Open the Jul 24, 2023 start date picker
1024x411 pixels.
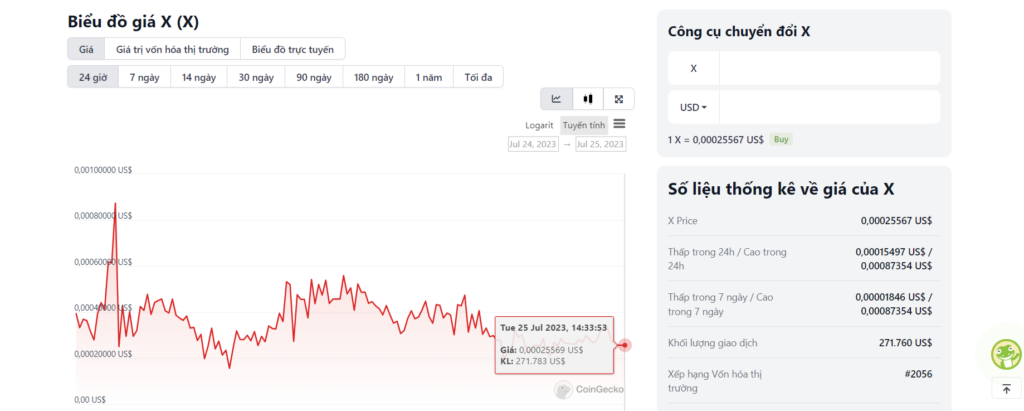pyautogui.click(x=532, y=144)
